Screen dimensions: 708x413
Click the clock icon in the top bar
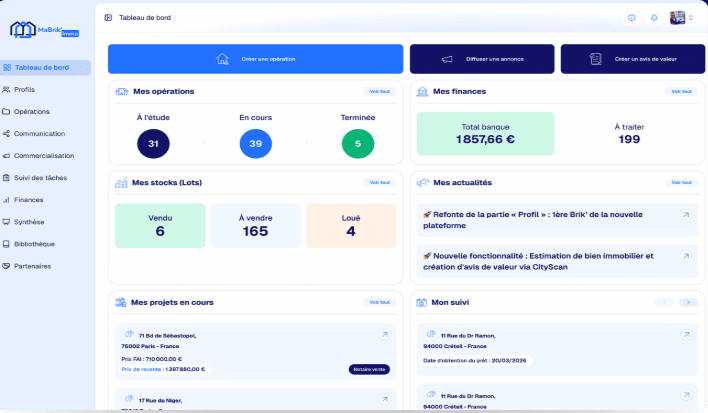tap(631, 17)
